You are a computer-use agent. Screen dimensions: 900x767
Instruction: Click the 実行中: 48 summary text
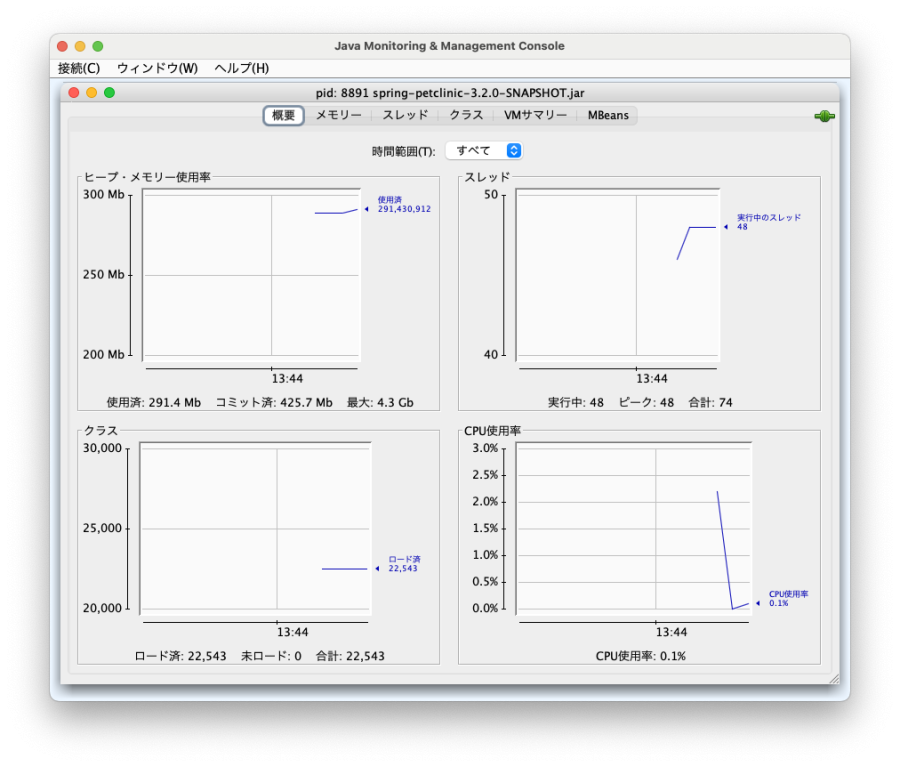tap(576, 402)
